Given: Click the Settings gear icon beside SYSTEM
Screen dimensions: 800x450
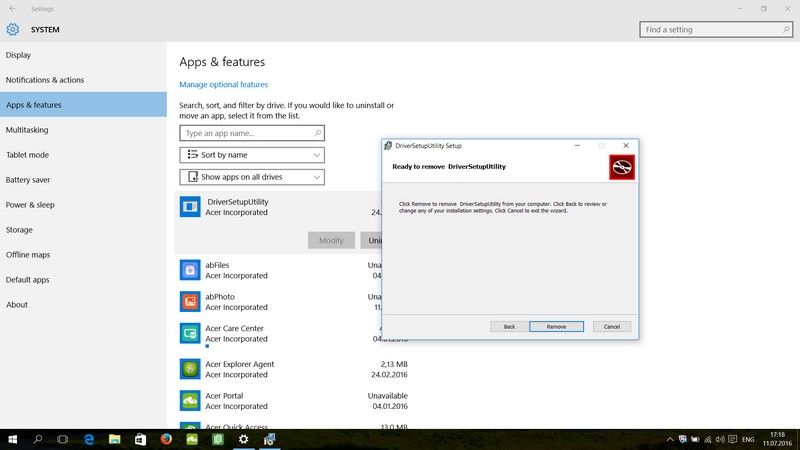Looking at the screenshot, I should point(13,30).
